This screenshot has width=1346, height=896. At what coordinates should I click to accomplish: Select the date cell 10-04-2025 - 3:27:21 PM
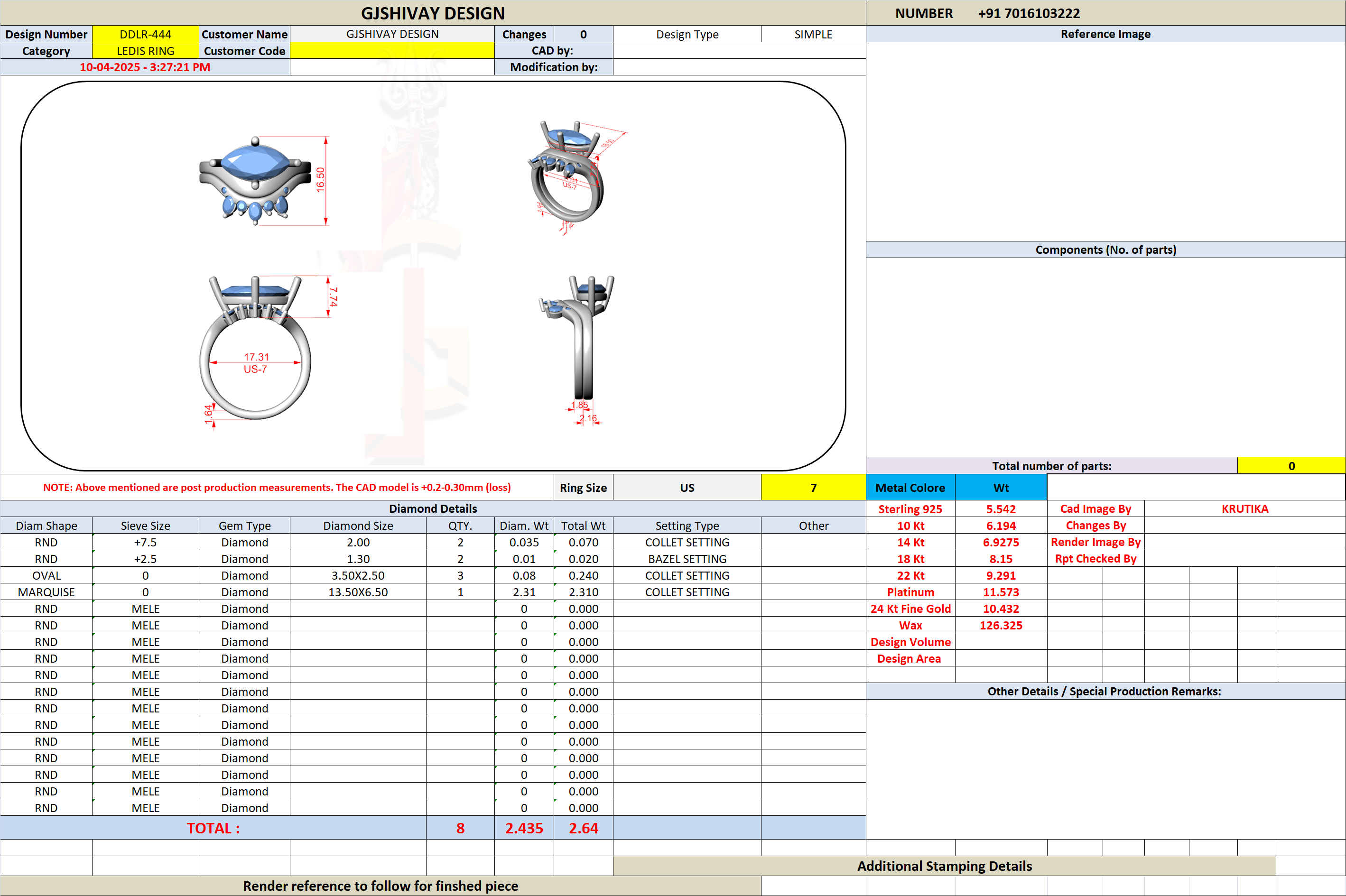[x=145, y=67]
